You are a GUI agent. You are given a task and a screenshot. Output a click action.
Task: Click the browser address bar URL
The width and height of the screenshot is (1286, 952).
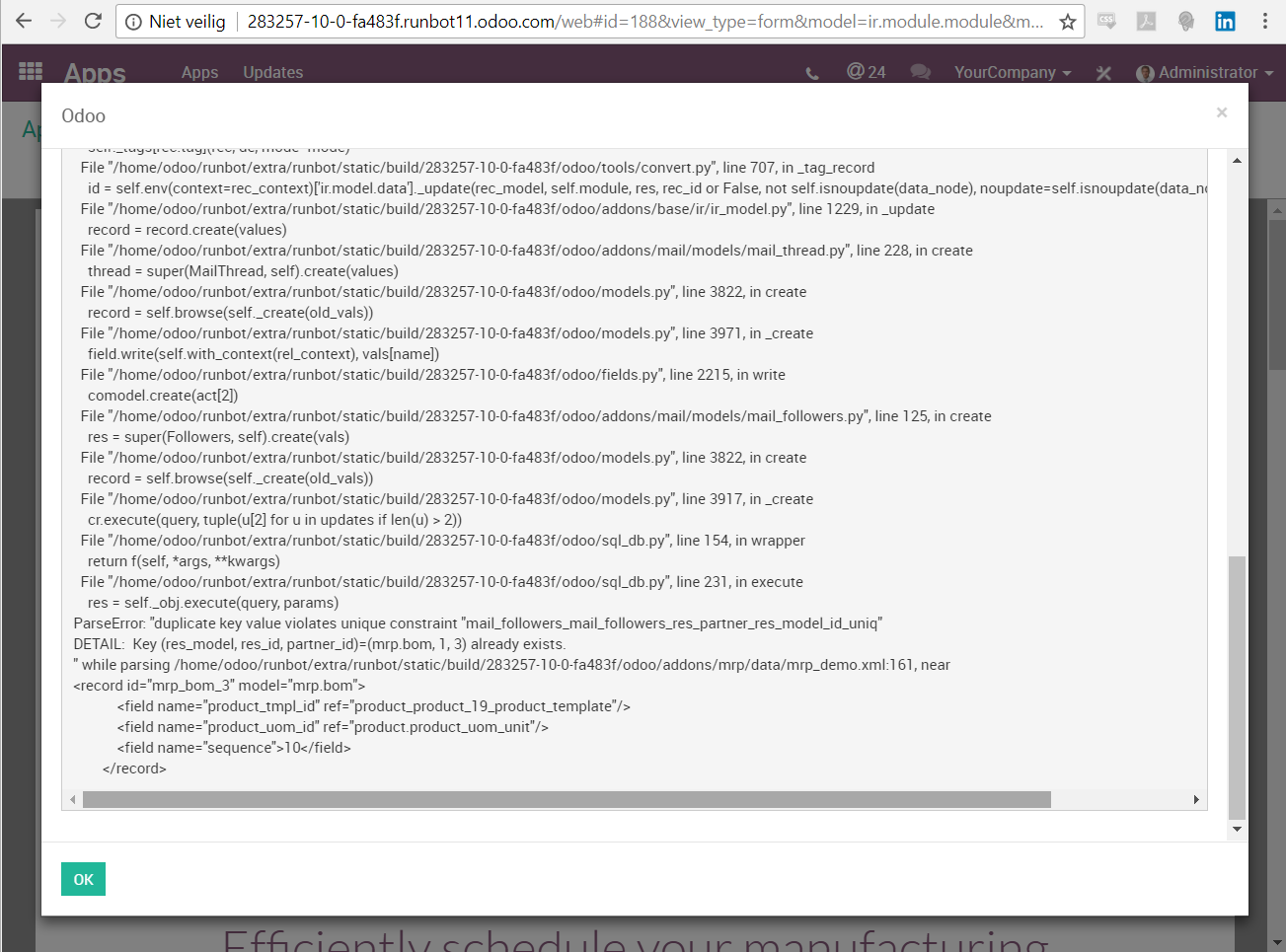tap(644, 22)
